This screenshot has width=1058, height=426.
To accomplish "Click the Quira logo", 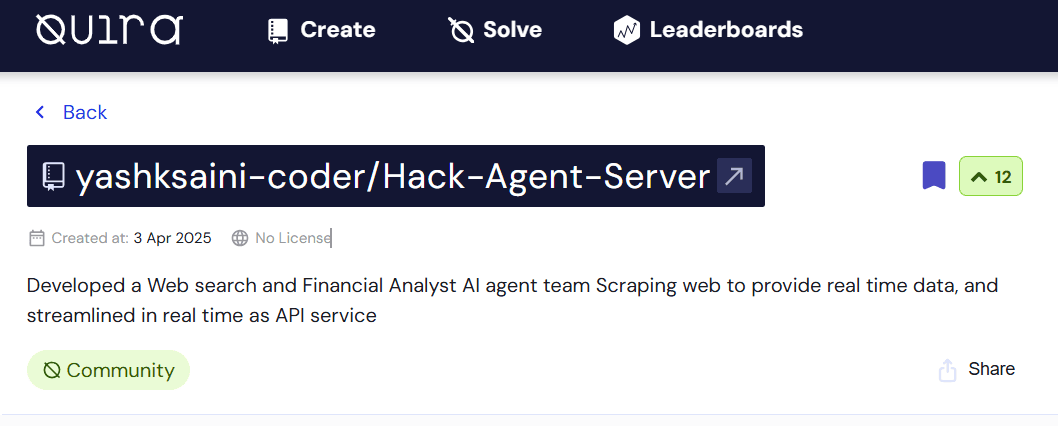I will tap(108, 30).
